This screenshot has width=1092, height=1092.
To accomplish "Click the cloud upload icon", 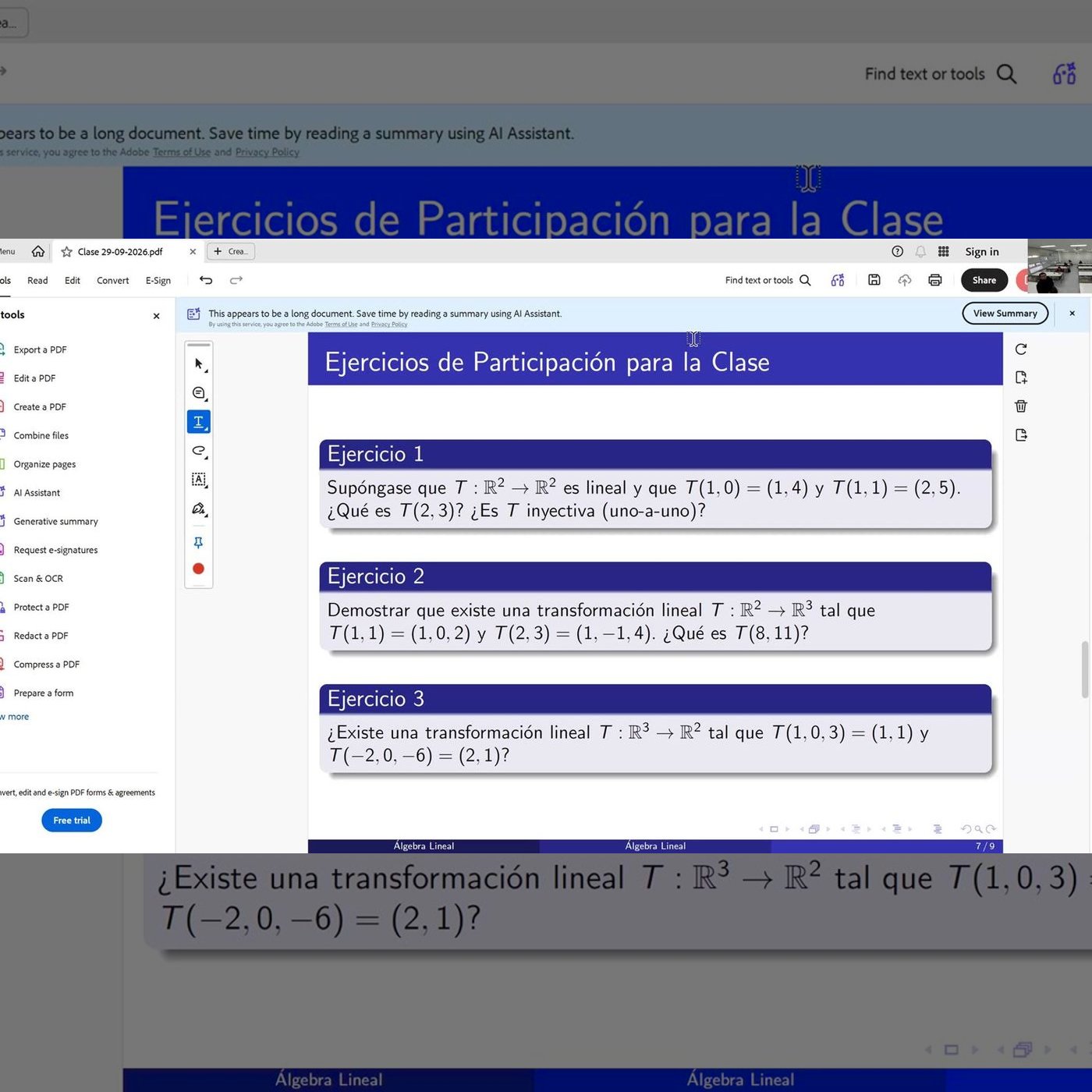I will (x=905, y=280).
